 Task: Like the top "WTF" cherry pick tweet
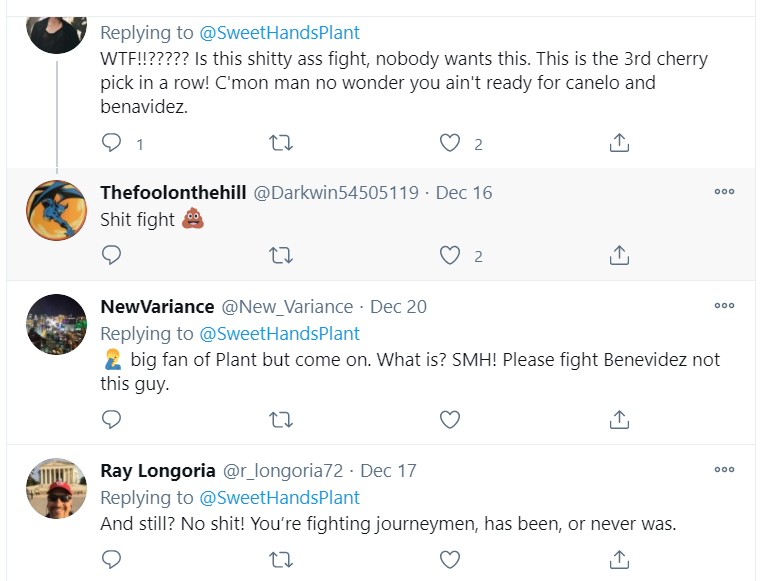click(x=450, y=143)
